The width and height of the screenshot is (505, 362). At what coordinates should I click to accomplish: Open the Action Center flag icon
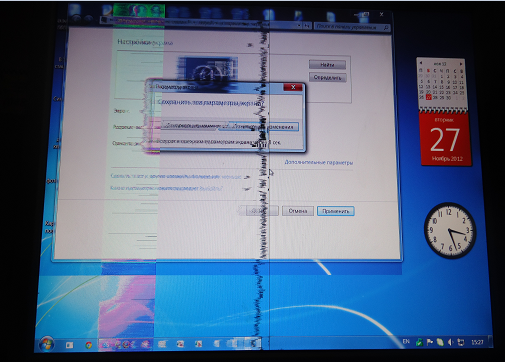point(430,342)
